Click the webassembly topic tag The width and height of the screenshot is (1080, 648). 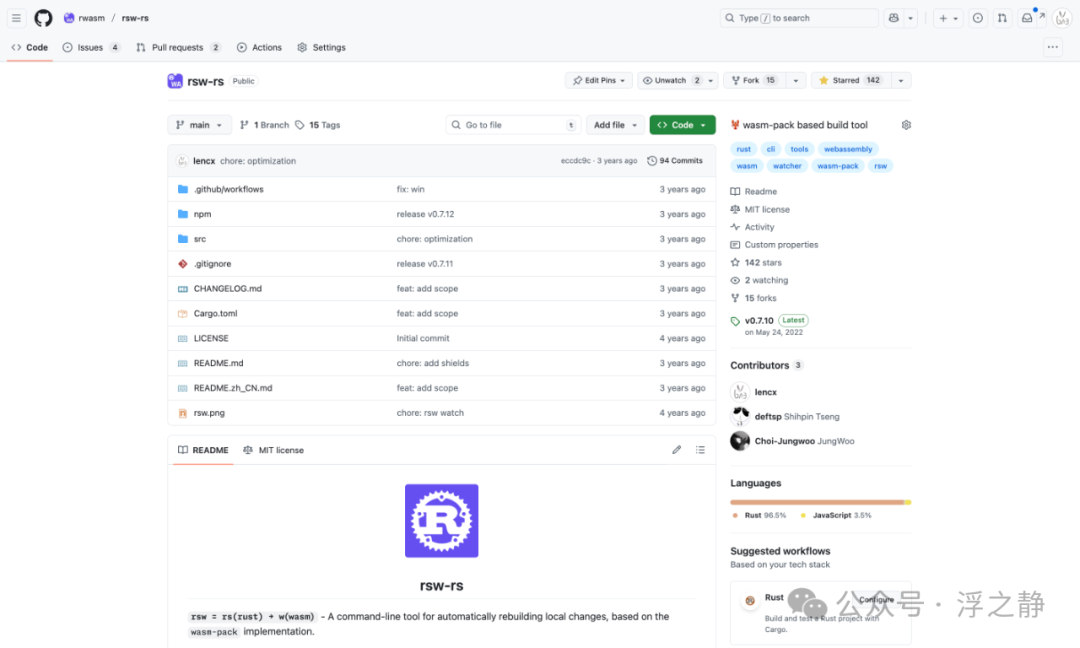tap(848, 149)
